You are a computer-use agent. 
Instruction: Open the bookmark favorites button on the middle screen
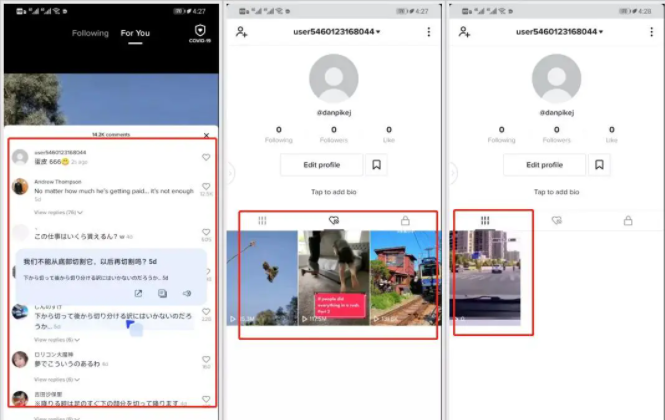(376, 165)
